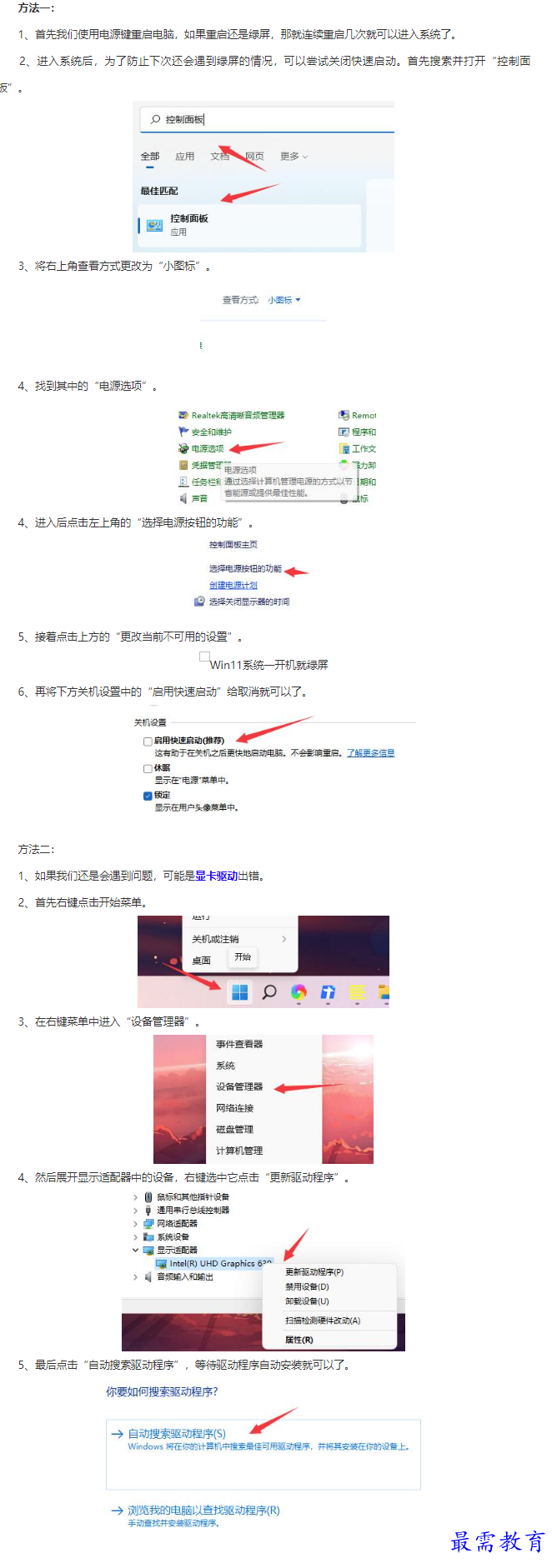Click 创建电源计划 link

pyautogui.click(x=233, y=585)
